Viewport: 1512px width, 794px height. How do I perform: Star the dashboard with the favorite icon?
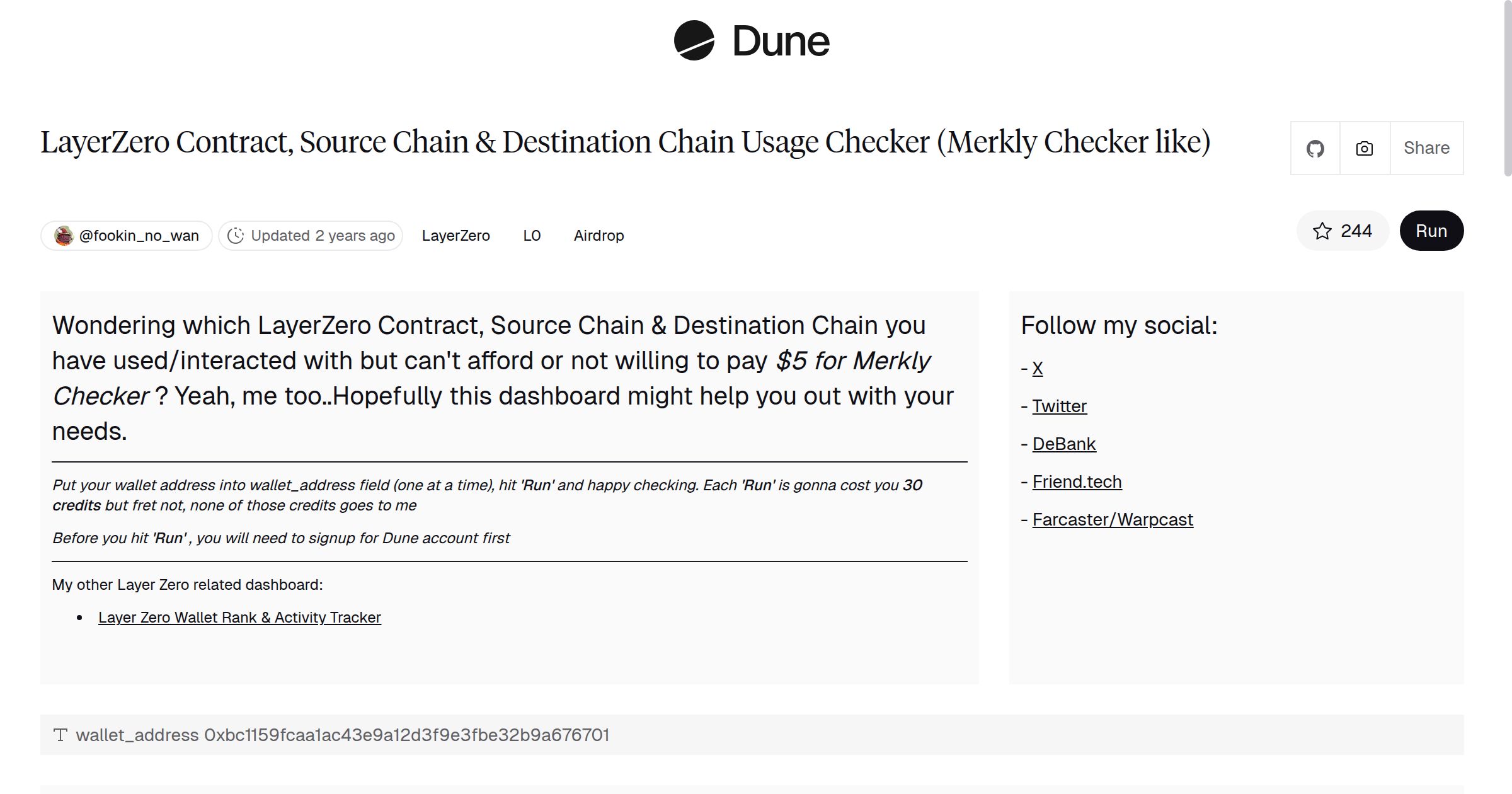pyautogui.click(x=1322, y=231)
